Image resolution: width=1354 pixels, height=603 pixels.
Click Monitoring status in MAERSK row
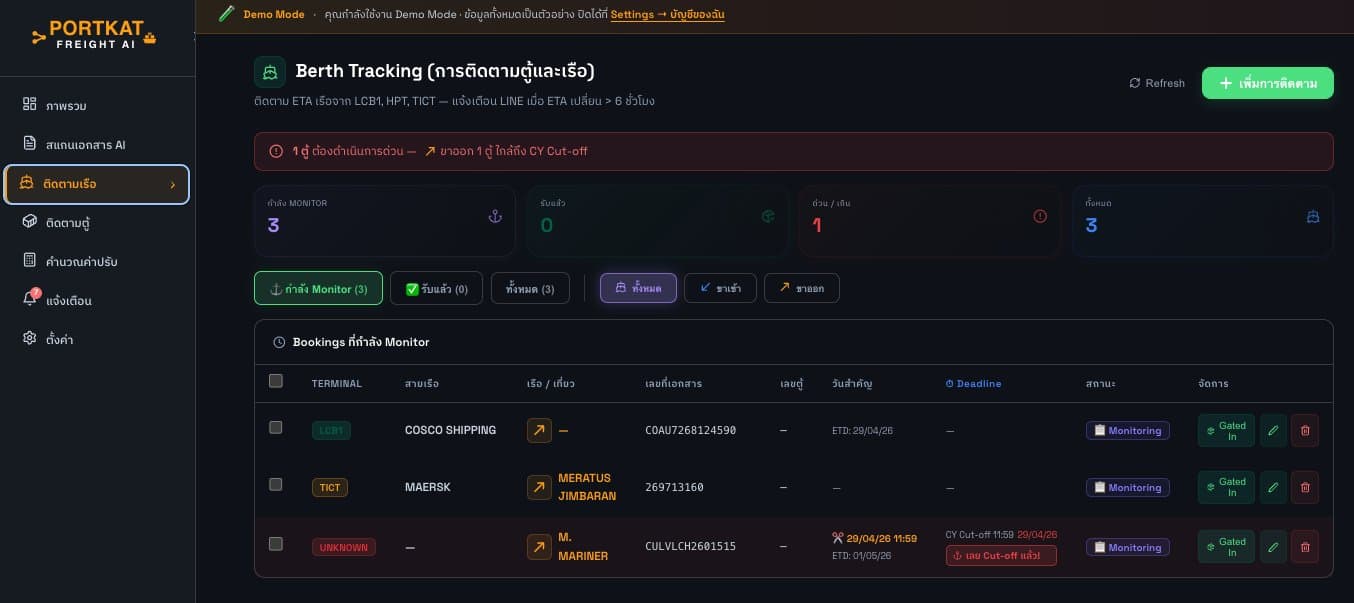(1128, 487)
